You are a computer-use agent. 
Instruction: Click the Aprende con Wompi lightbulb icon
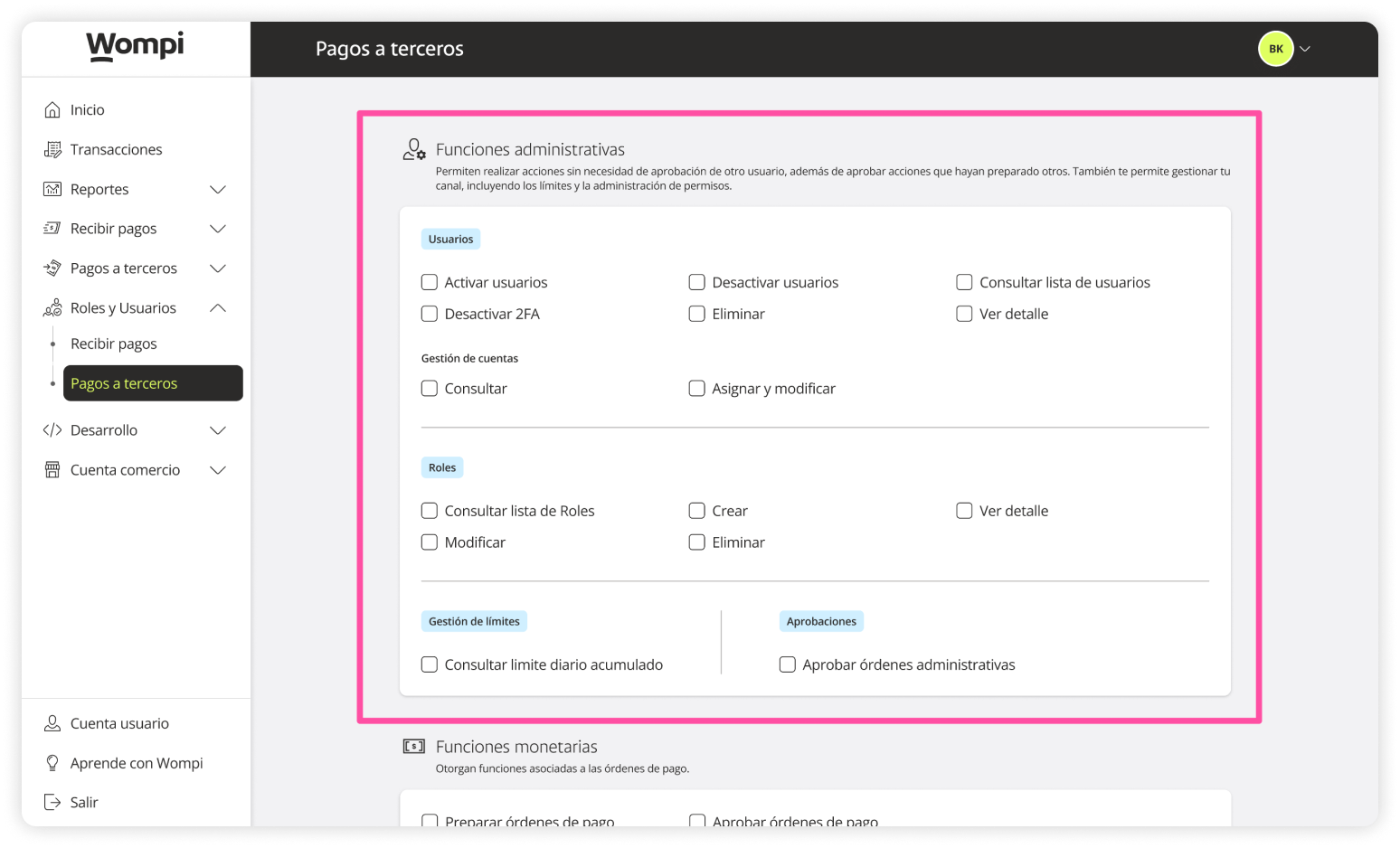tap(52, 763)
